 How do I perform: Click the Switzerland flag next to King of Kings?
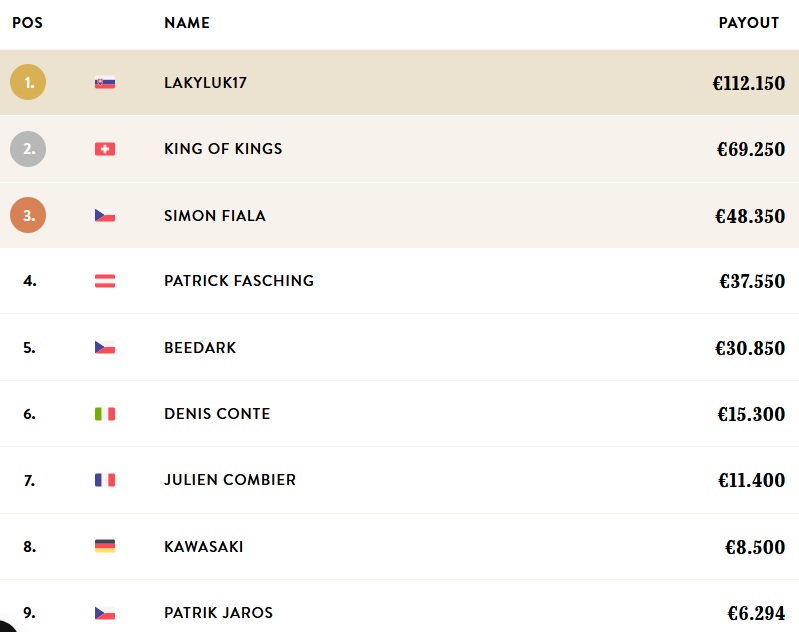(x=105, y=149)
